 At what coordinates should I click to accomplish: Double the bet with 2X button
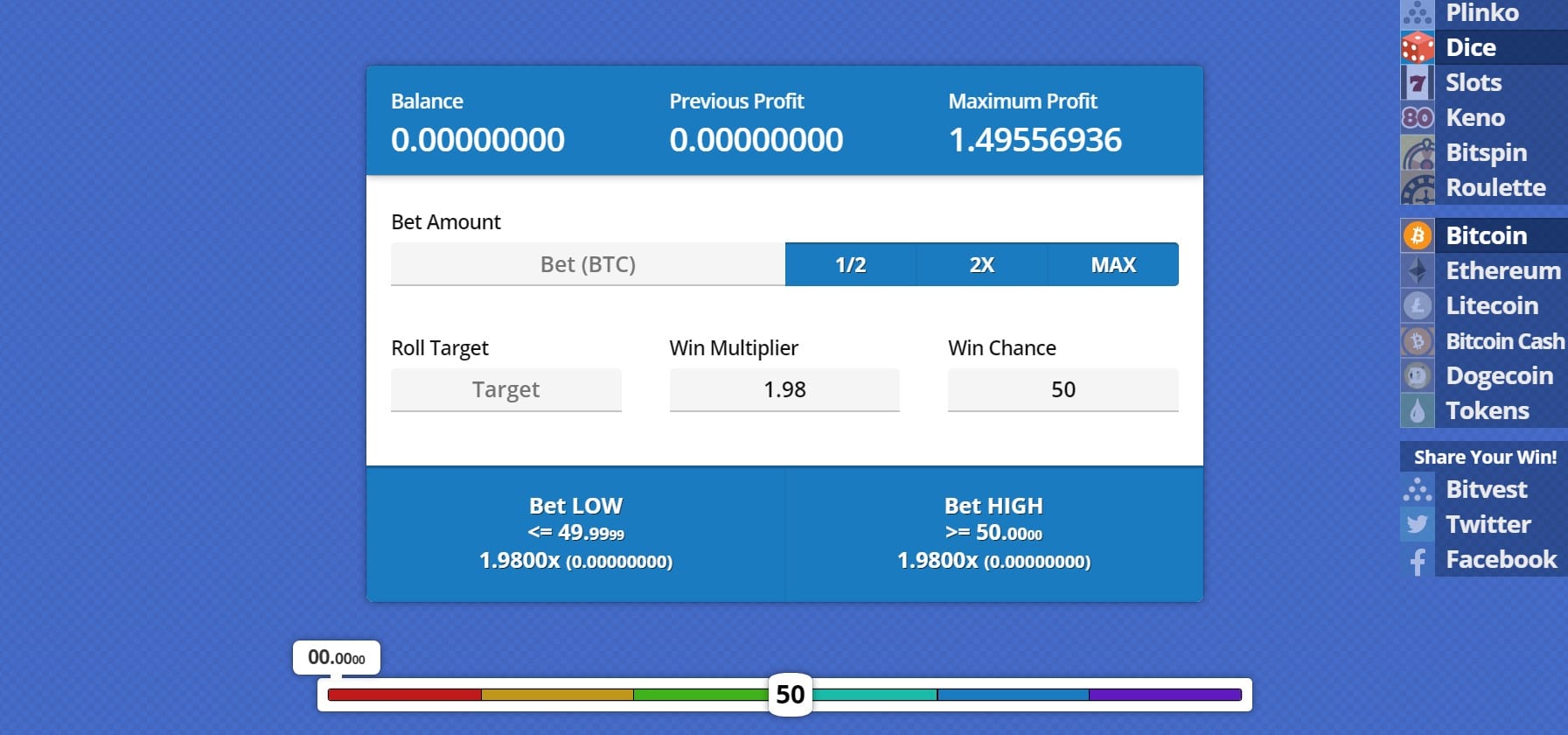coord(982,264)
